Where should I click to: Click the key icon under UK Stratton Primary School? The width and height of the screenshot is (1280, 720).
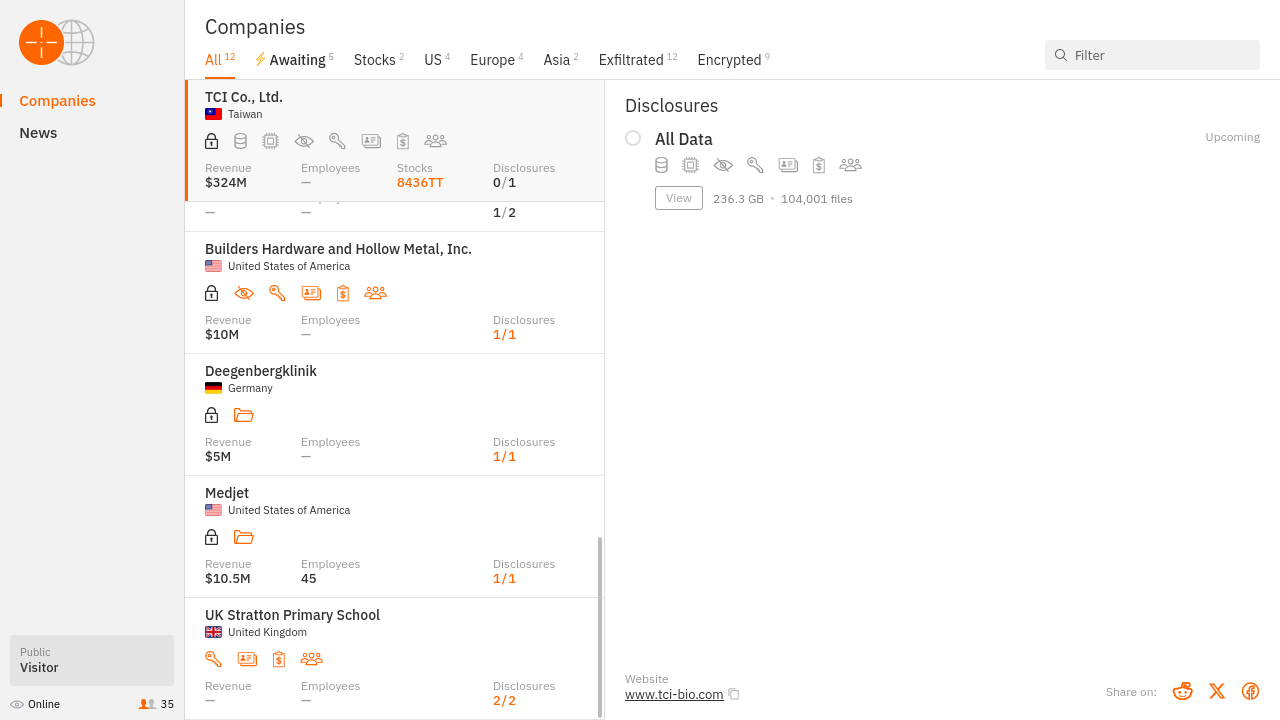tap(213, 659)
